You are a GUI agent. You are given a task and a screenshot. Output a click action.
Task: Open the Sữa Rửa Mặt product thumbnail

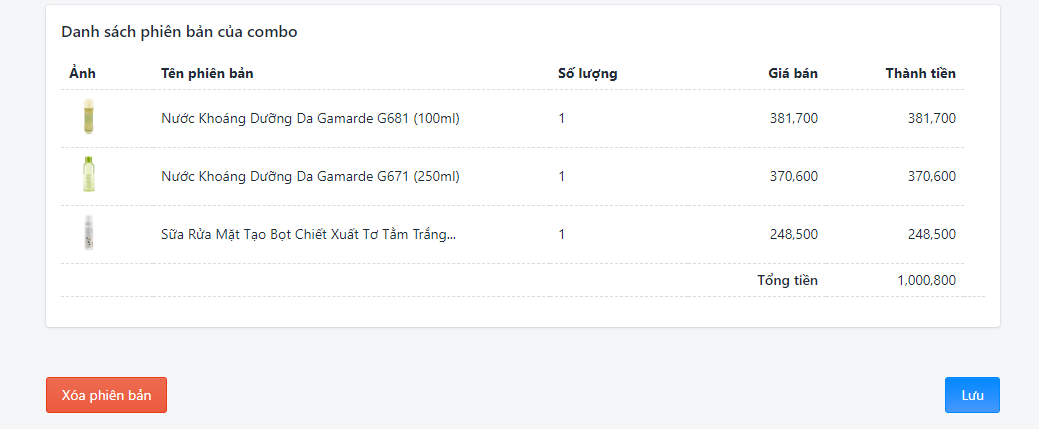[x=89, y=233]
